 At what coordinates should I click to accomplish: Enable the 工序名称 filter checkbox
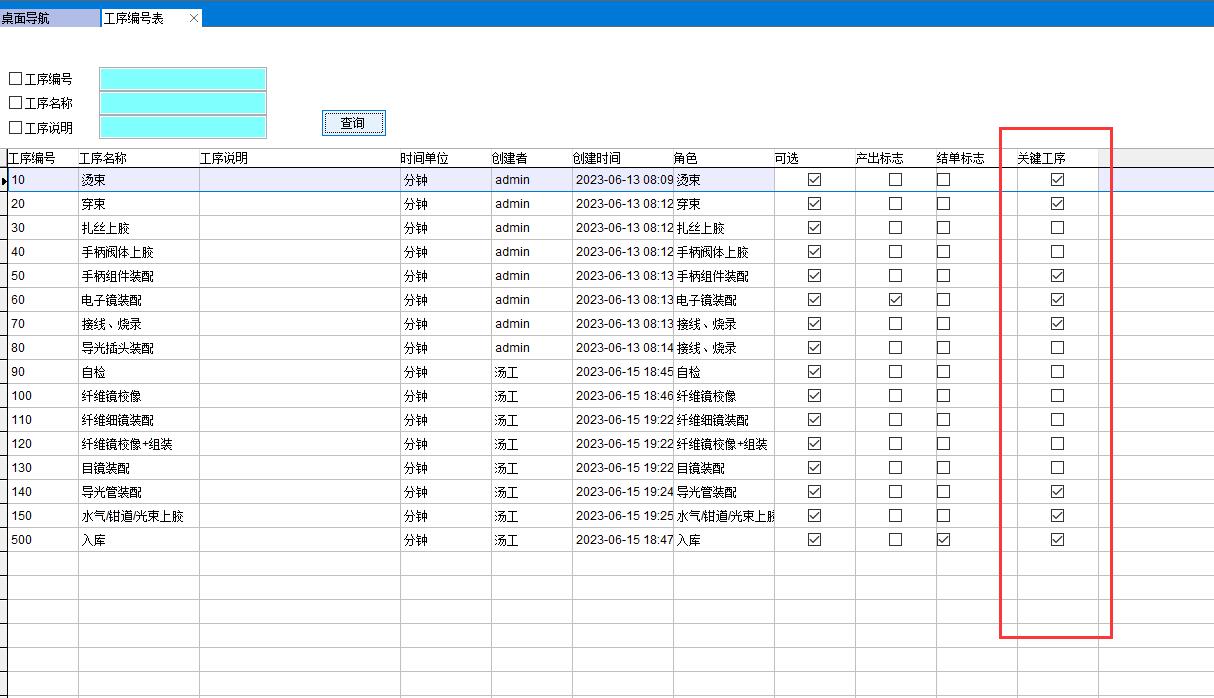click(x=15, y=103)
